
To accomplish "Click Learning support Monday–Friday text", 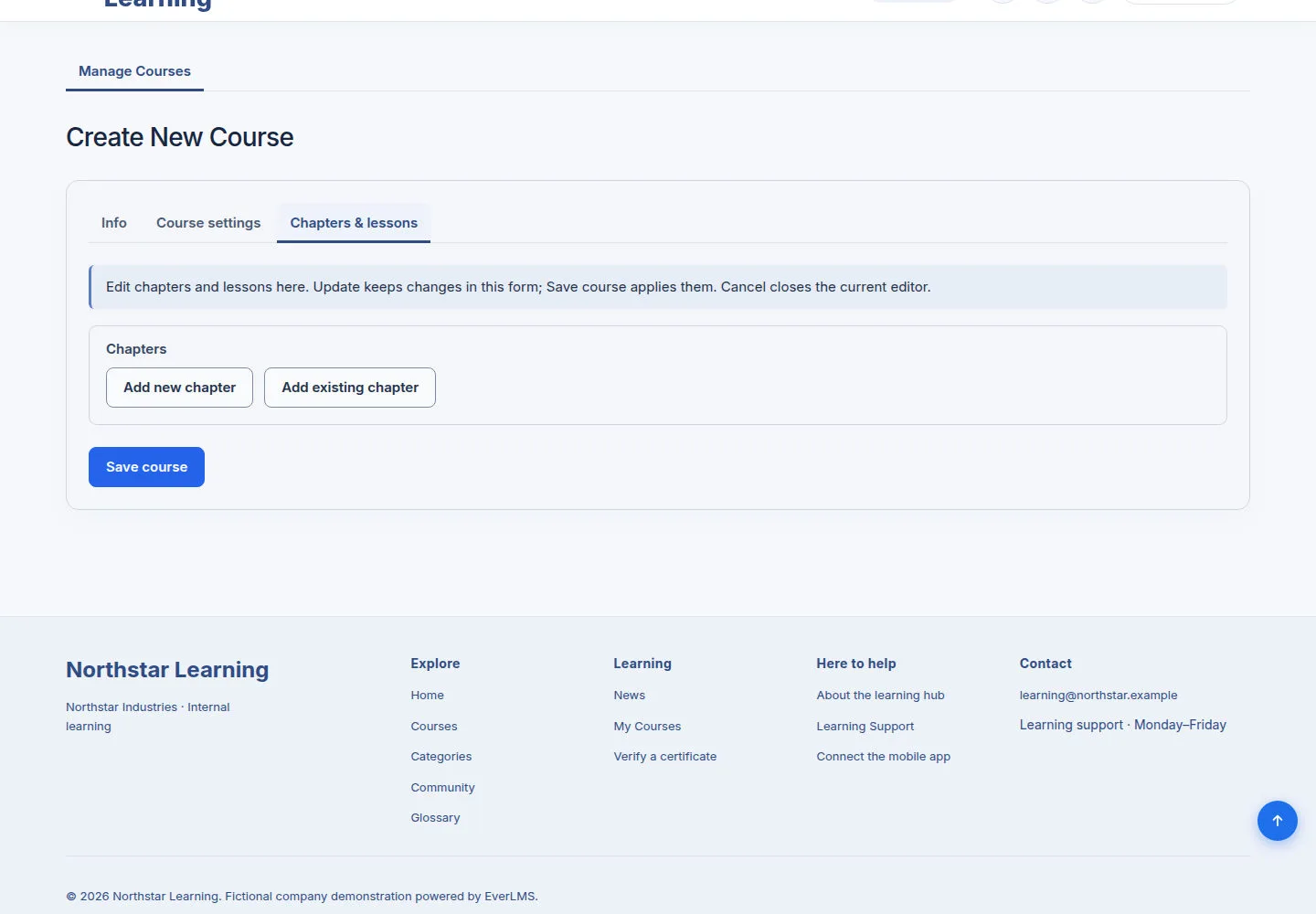I will pyautogui.click(x=1123, y=725).
